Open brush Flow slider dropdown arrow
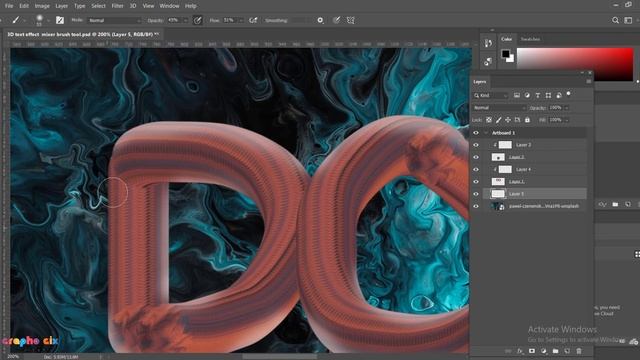Viewport: 640px width, 360px height. (241, 20)
